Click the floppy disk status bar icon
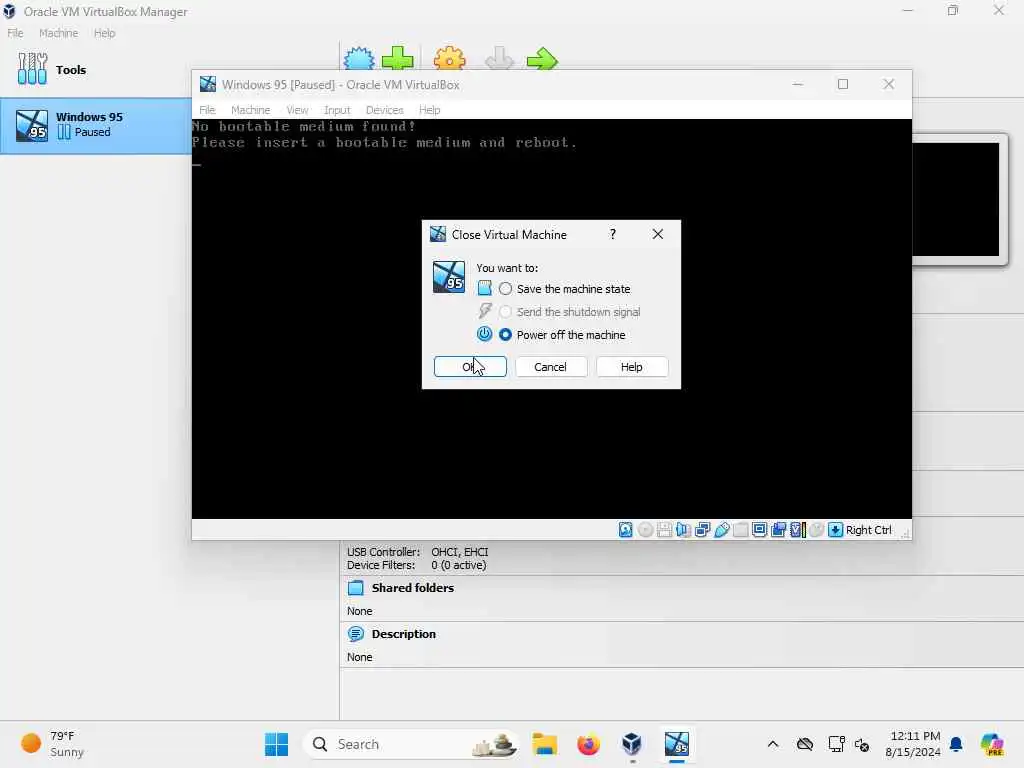This screenshot has height=768, width=1024. tap(664, 530)
